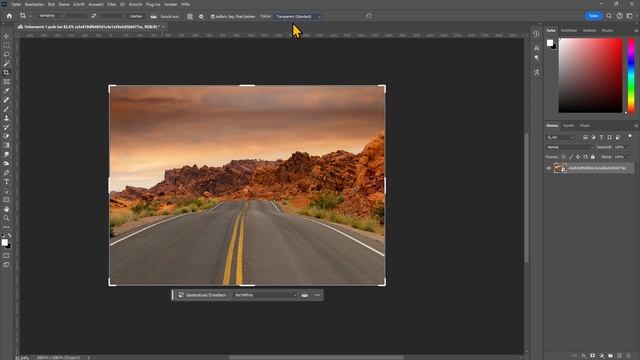Select the Rectangular Marquee tool

(6, 45)
